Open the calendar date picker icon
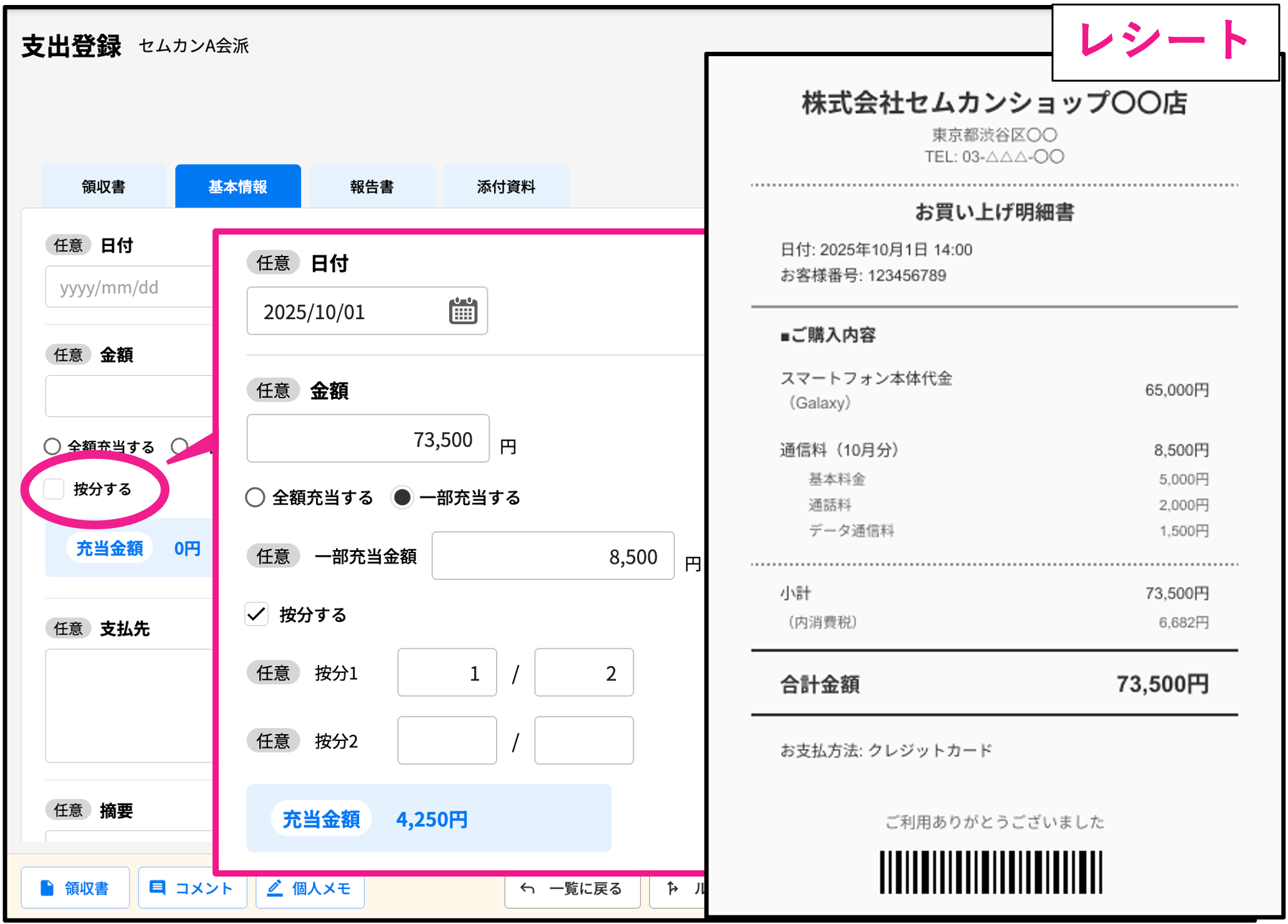 (463, 311)
